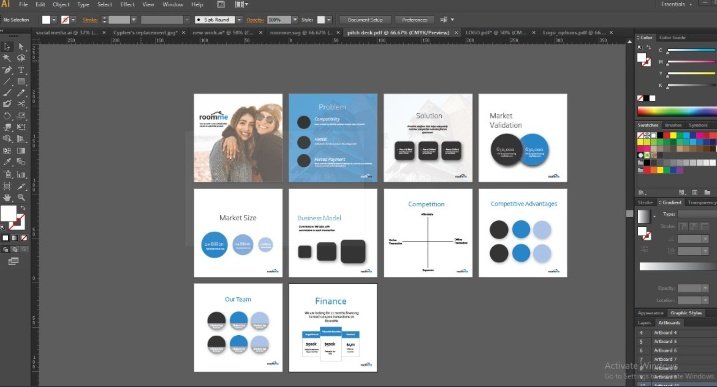Select the Scale tool
Viewport: 717px width, 387px height.
pos(21,116)
